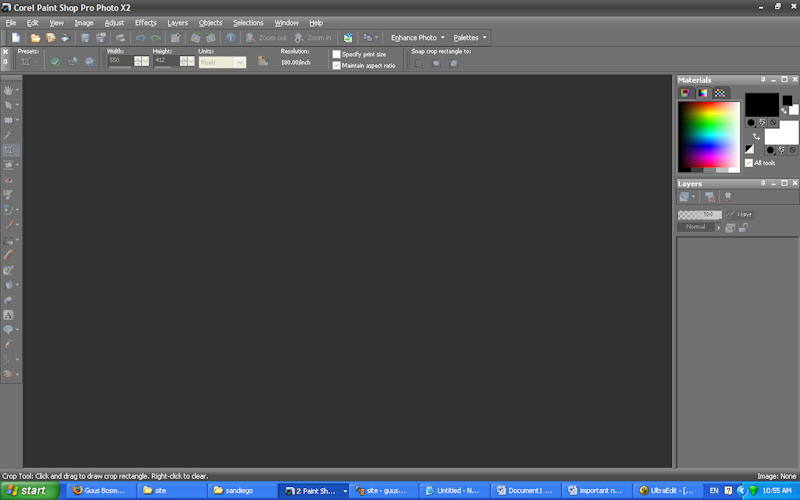Select the Pan hand tool
This screenshot has width=800, height=500.
8,90
